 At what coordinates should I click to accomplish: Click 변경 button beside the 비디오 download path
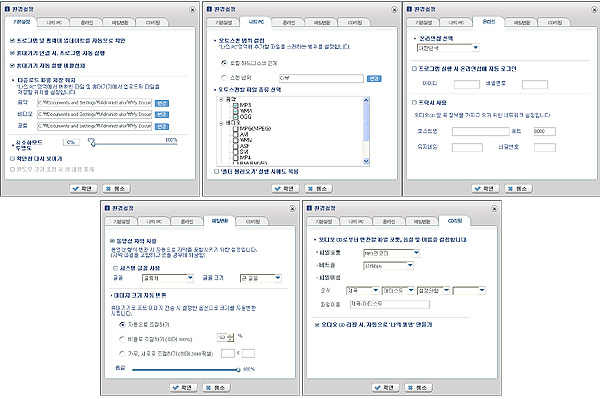click(162, 115)
